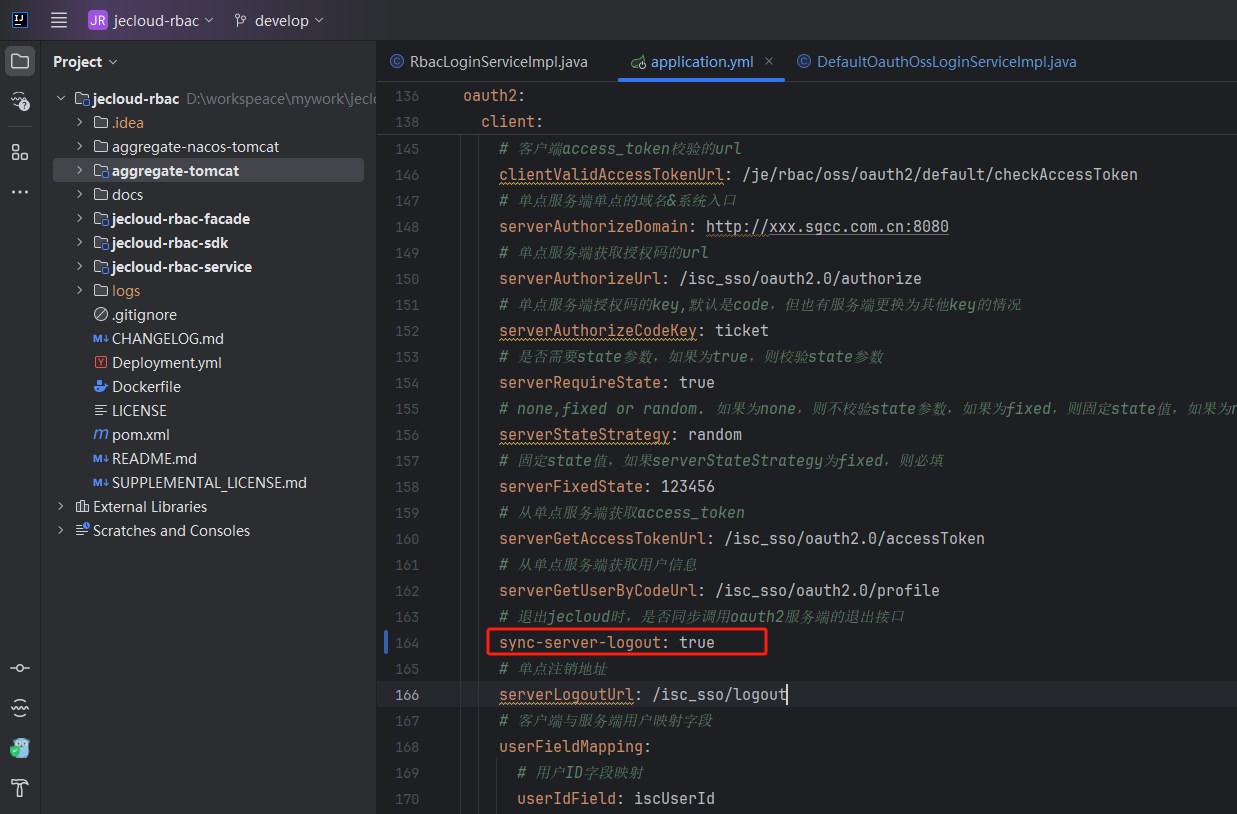The height and width of the screenshot is (814, 1237).
Task: Open the hamburger main menu
Action: coord(59,20)
